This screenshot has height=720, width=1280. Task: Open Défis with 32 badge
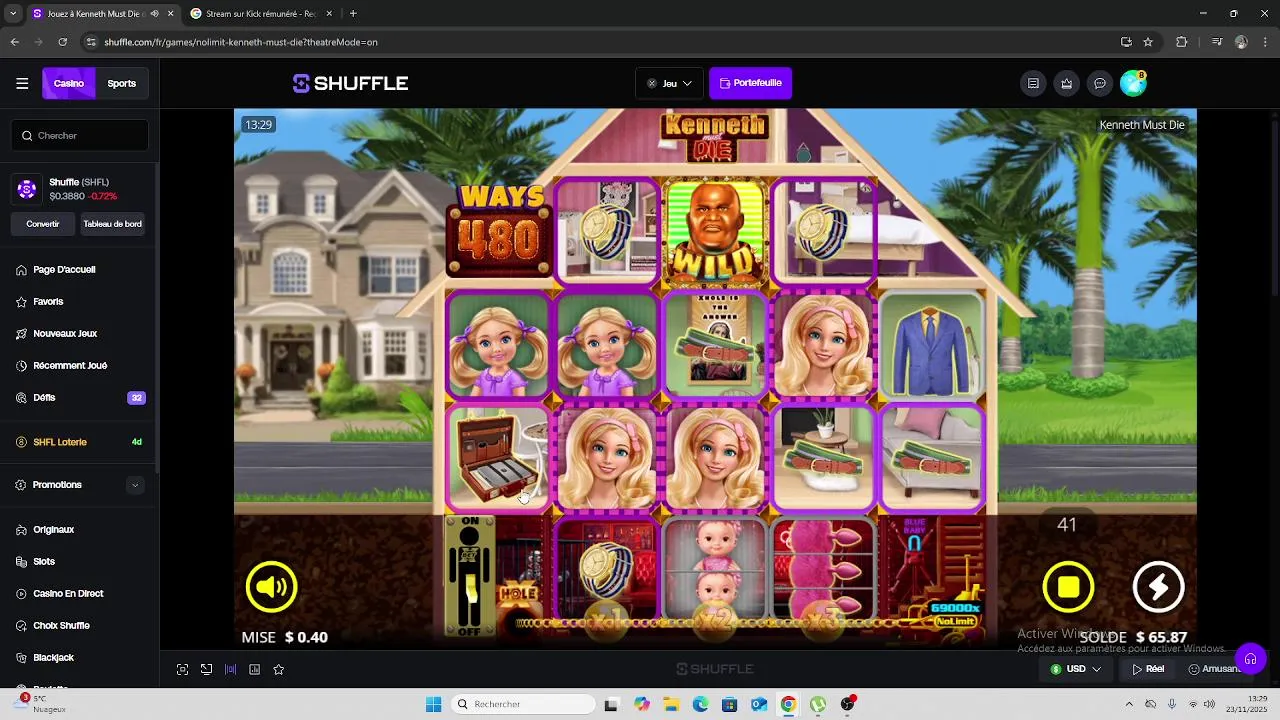pos(80,398)
